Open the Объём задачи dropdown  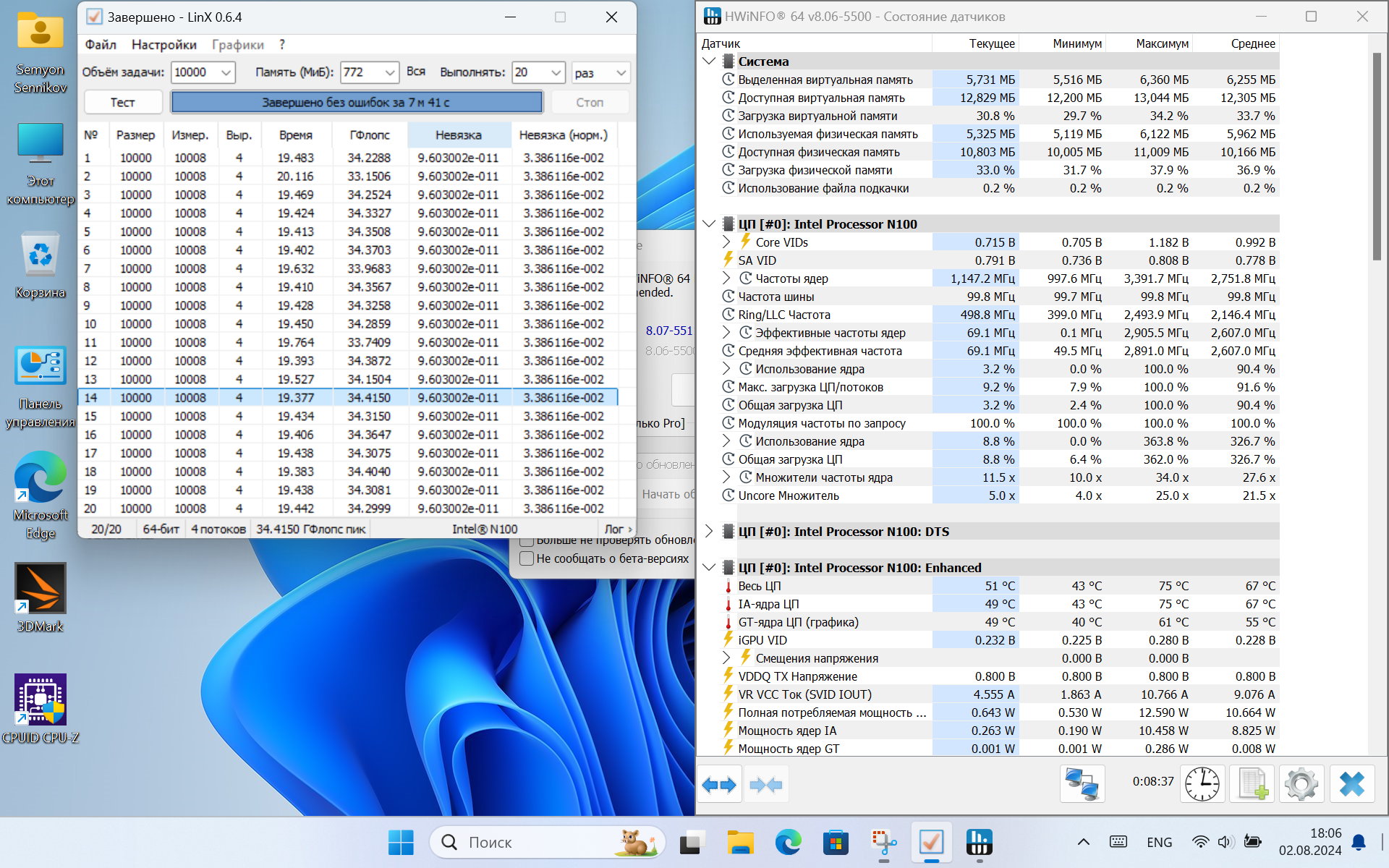click(226, 72)
